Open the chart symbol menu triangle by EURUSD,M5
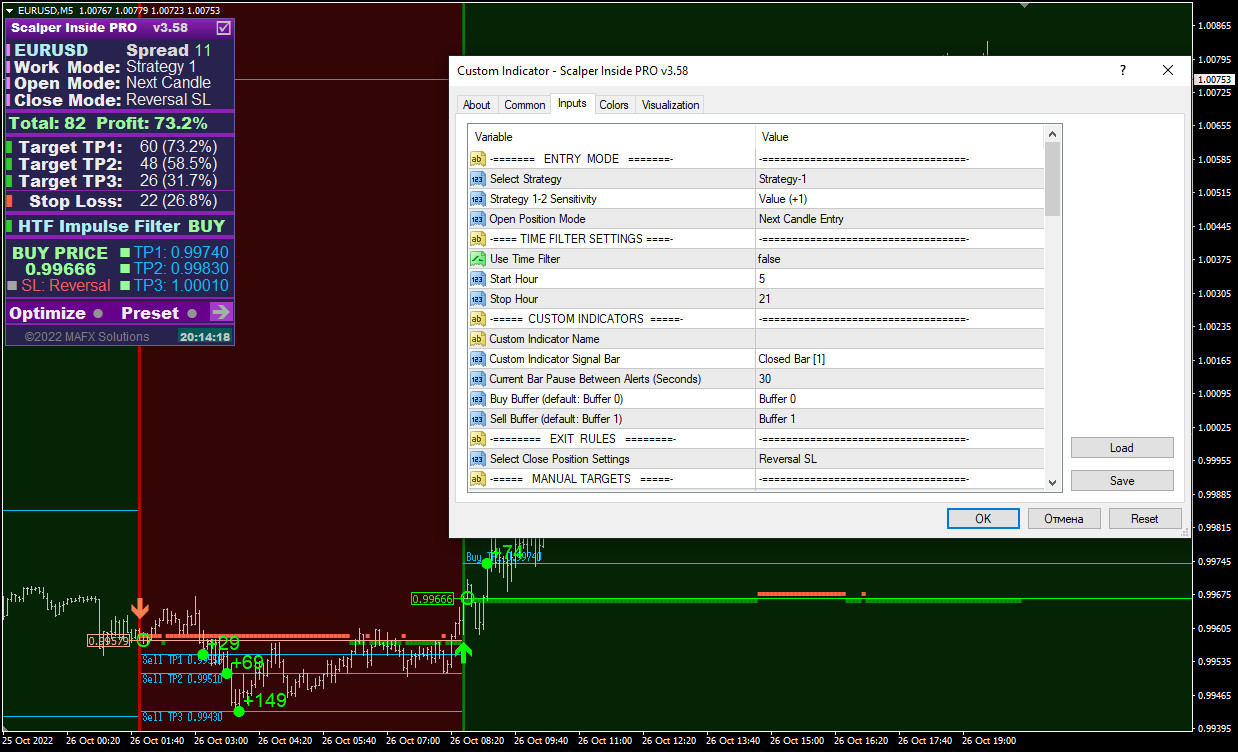The width and height of the screenshot is (1238, 752). pyautogui.click(x=9, y=10)
